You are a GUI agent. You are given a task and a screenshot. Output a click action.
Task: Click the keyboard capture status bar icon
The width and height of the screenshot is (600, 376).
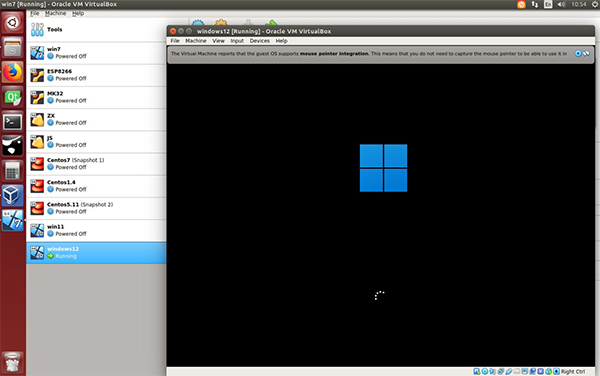point(556,371)
